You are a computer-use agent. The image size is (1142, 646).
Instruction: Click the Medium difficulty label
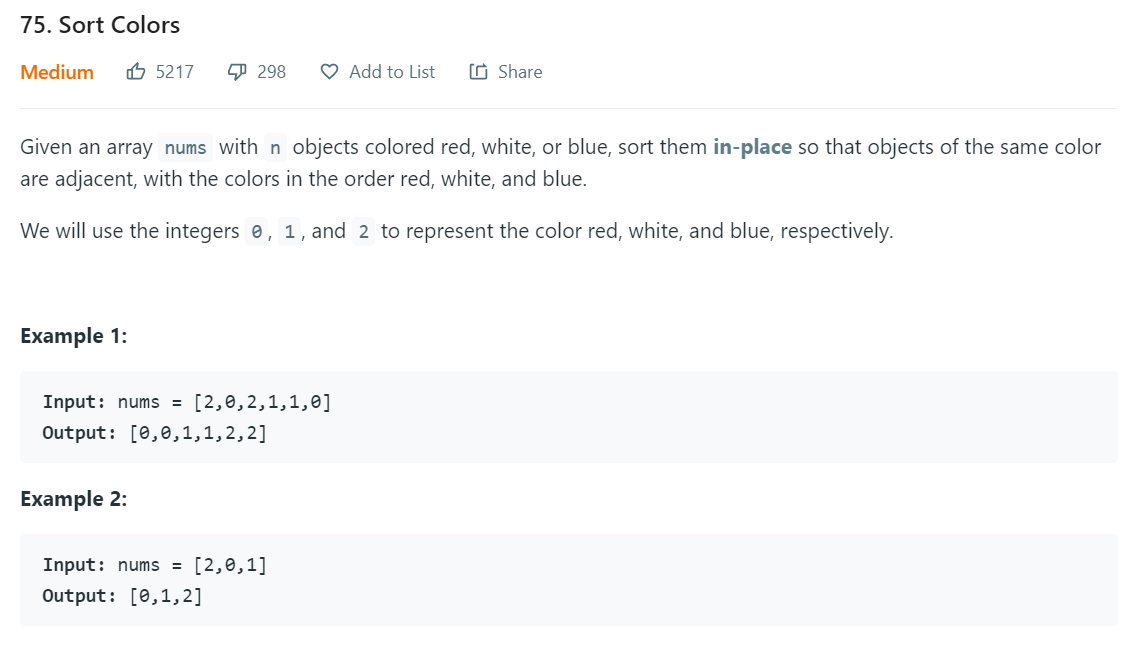[x=57, y=72]
